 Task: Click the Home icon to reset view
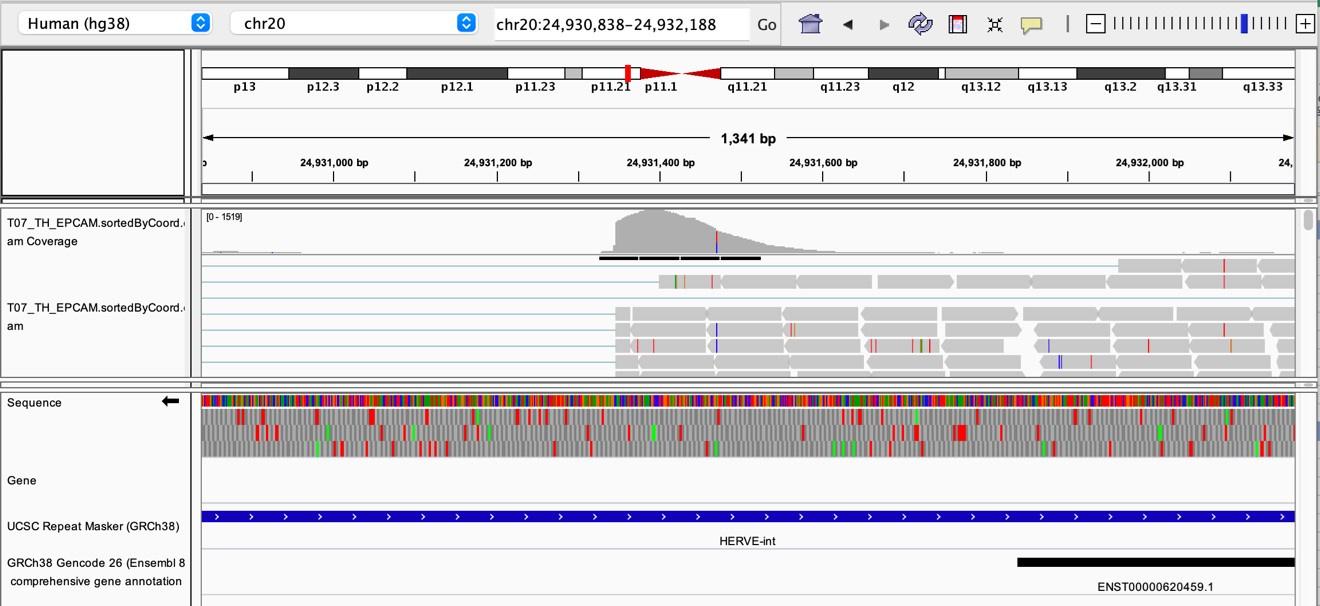pos(810,24)
